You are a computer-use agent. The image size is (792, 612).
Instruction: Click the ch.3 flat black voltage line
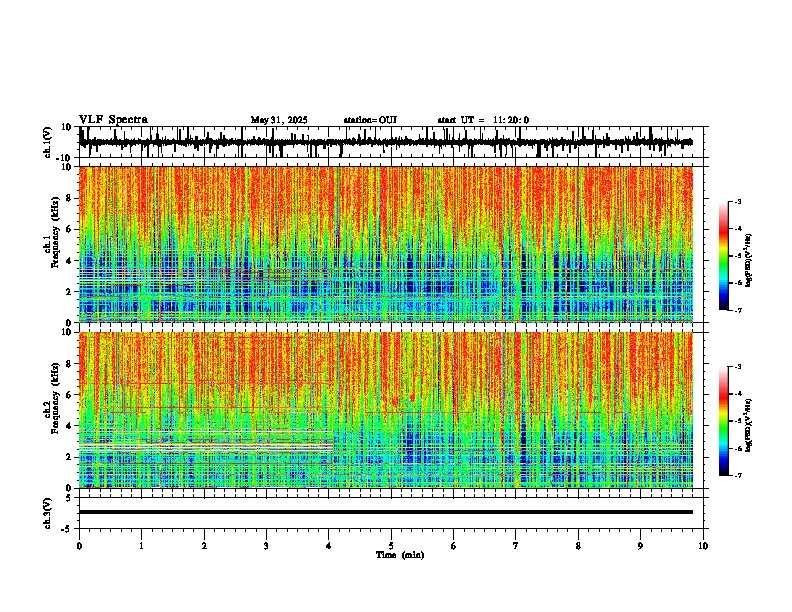(x=386, y=512)
